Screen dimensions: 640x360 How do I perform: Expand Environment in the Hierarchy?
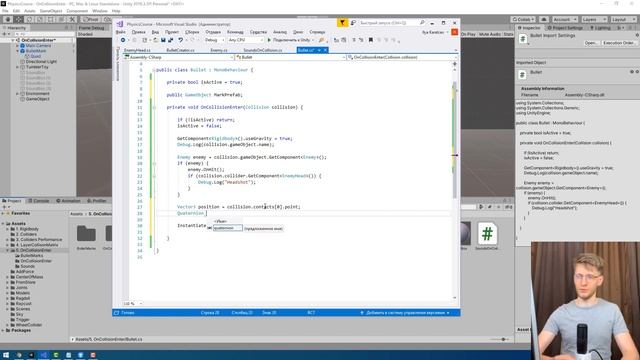[x=18, y=93]
